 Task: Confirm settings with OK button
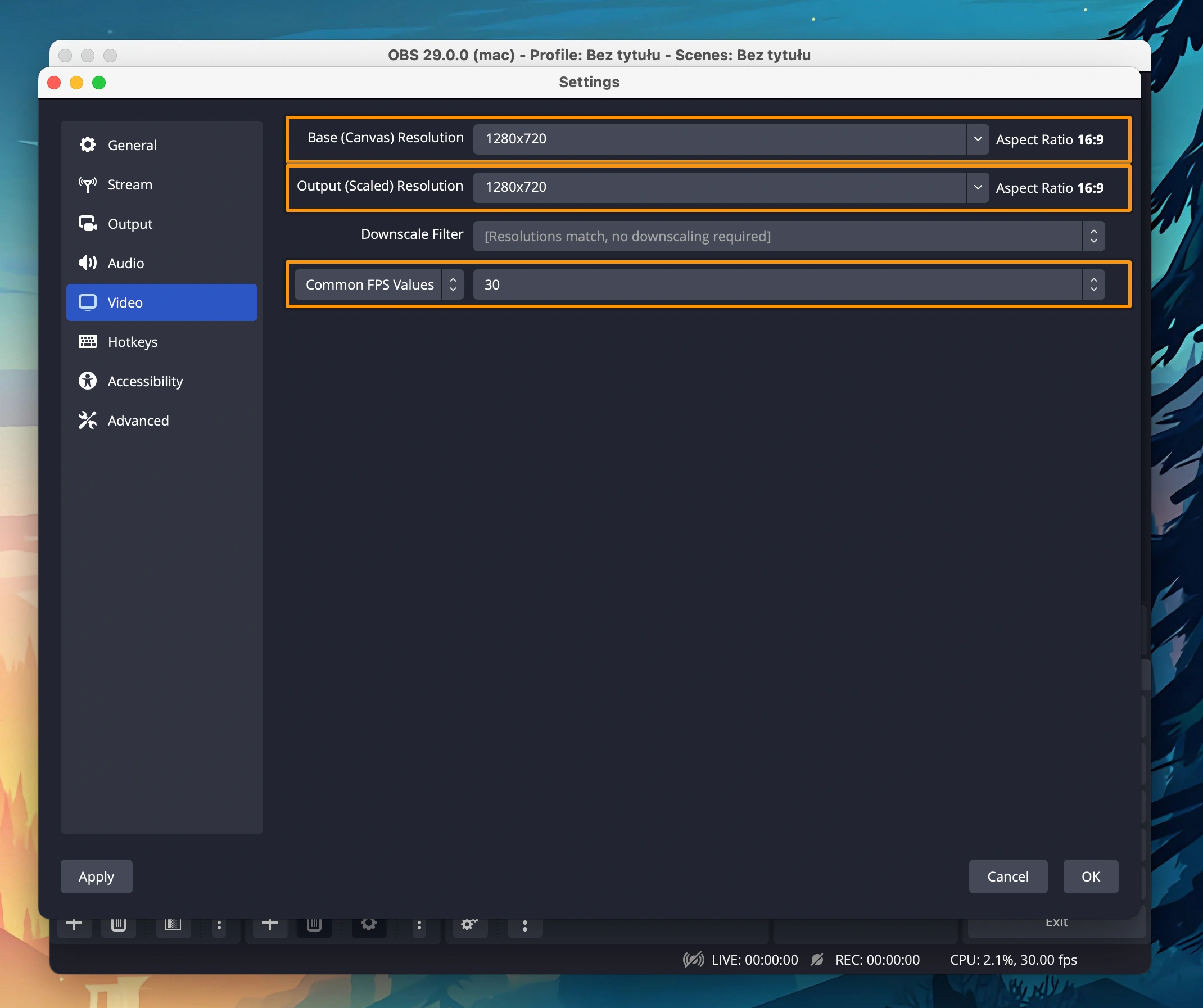(x=1090, y=876)
